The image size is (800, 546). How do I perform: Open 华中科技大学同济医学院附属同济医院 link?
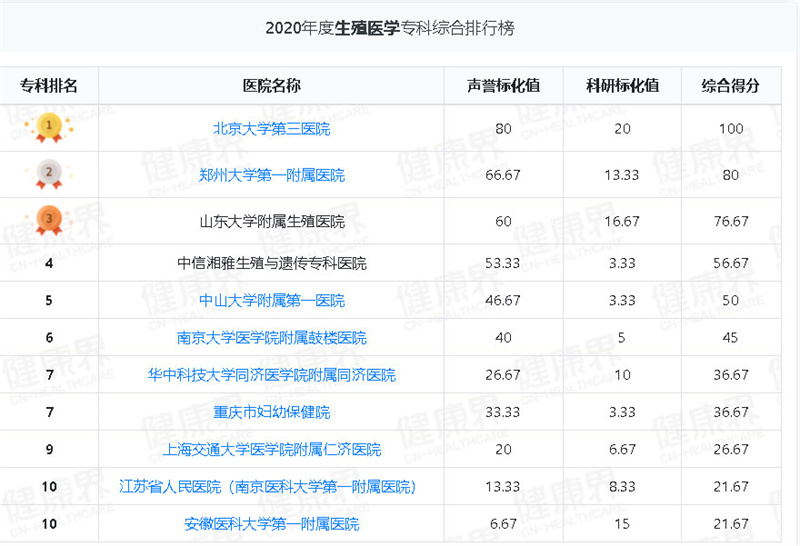click(x=272, y=375)
